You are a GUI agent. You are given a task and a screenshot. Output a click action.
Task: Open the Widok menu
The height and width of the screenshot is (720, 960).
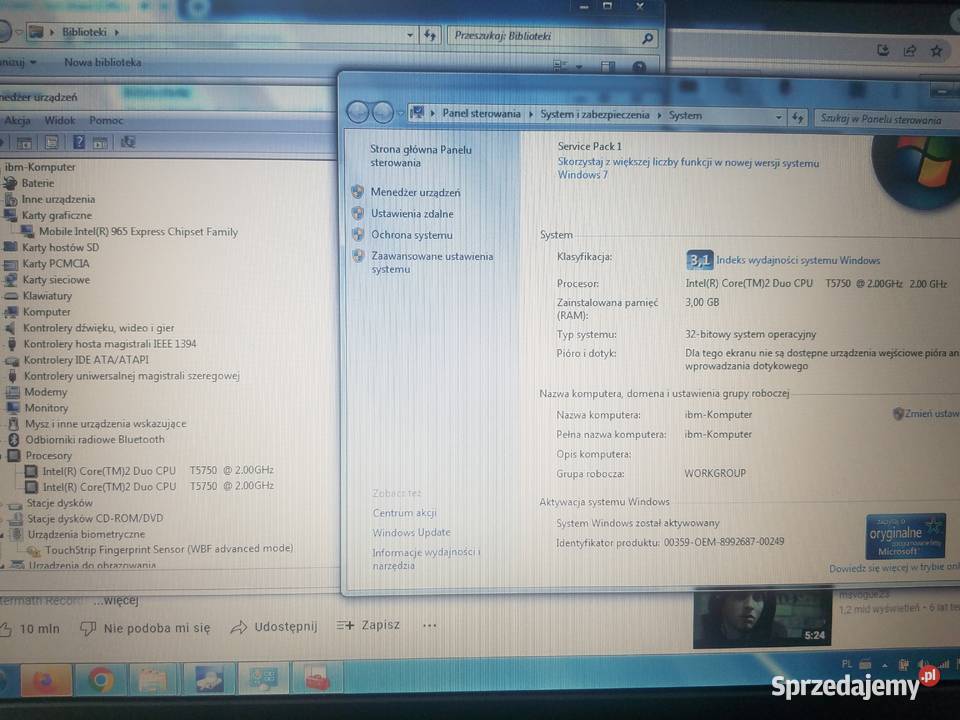pos(59,121)
